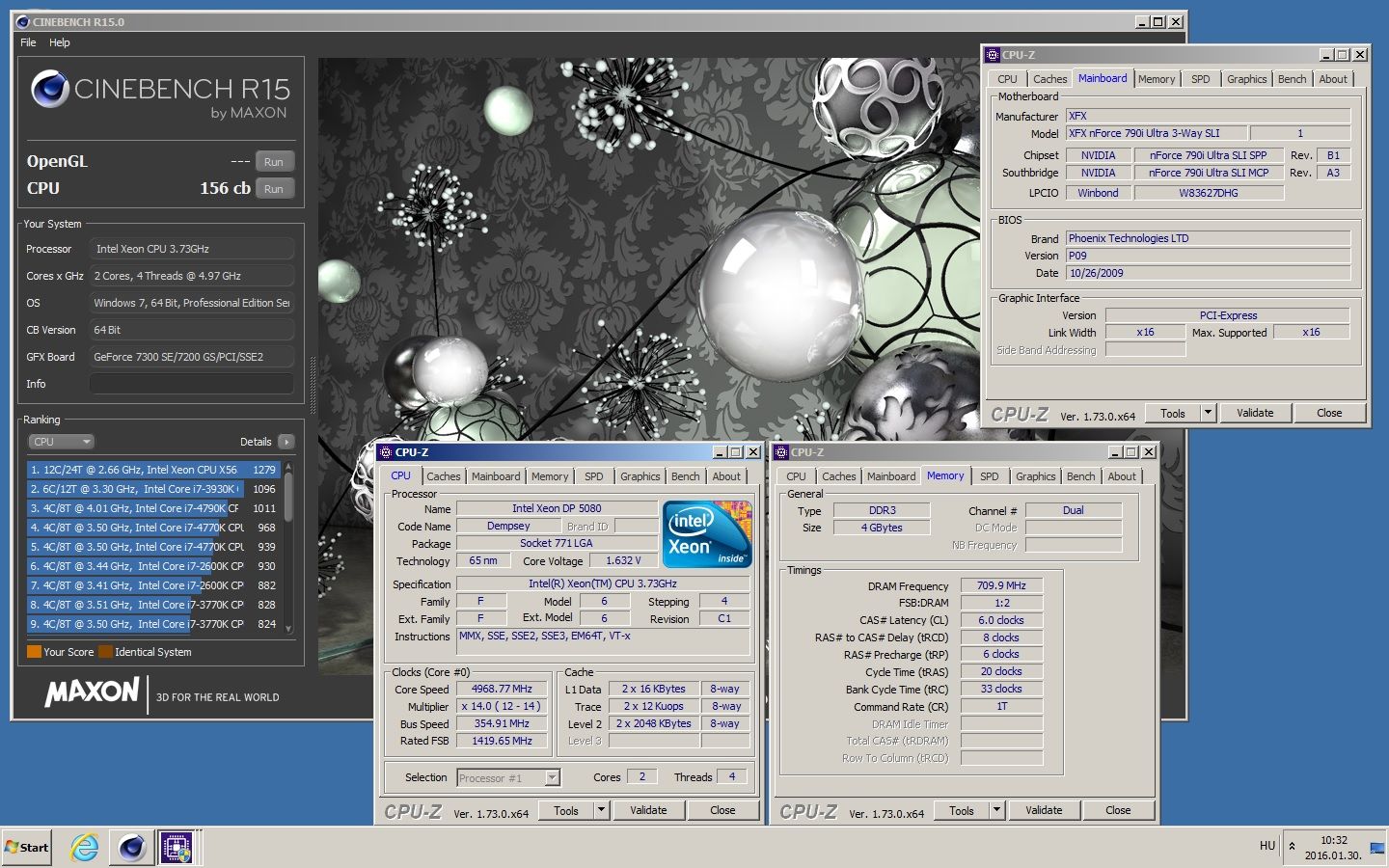Click Close button in CPU window
The height and width of the screenshot is (868, 1389).
(722, 810)
